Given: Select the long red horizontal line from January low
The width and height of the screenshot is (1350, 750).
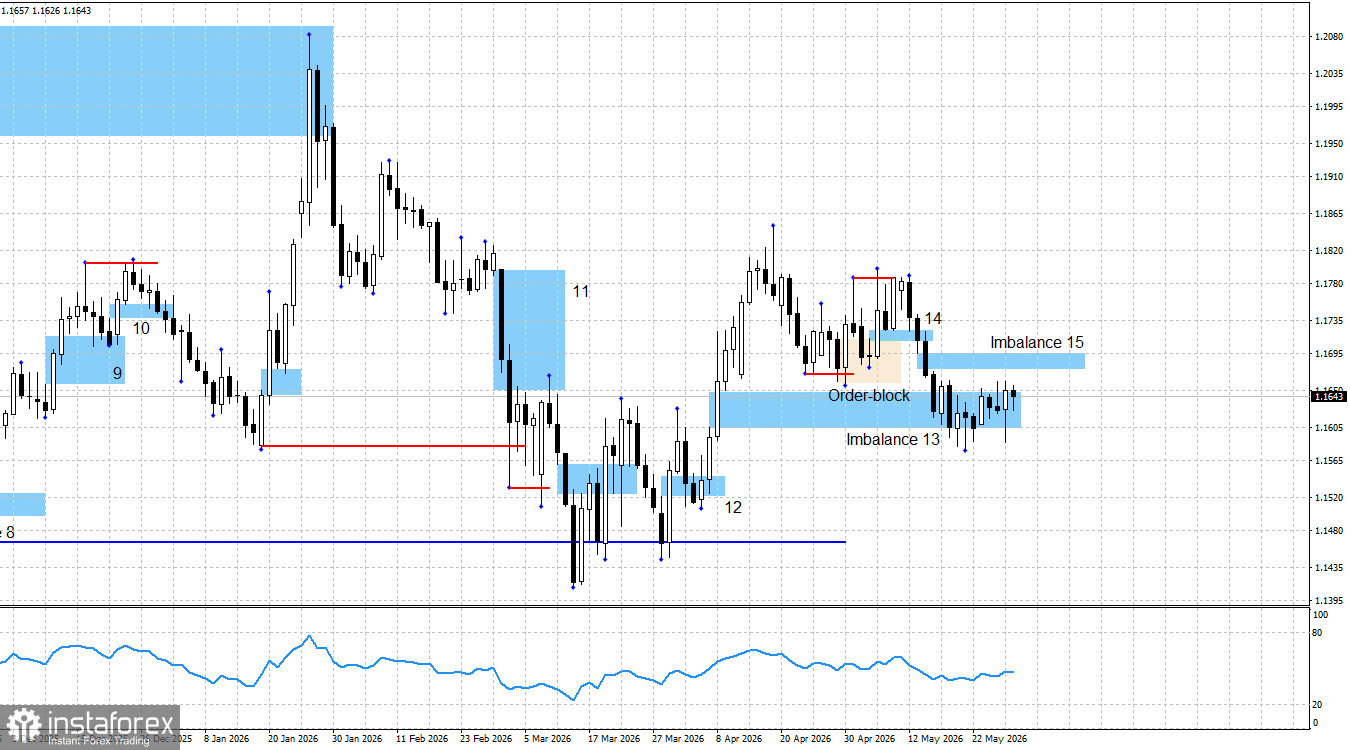Looking at the screenshot, I should 392,446.
